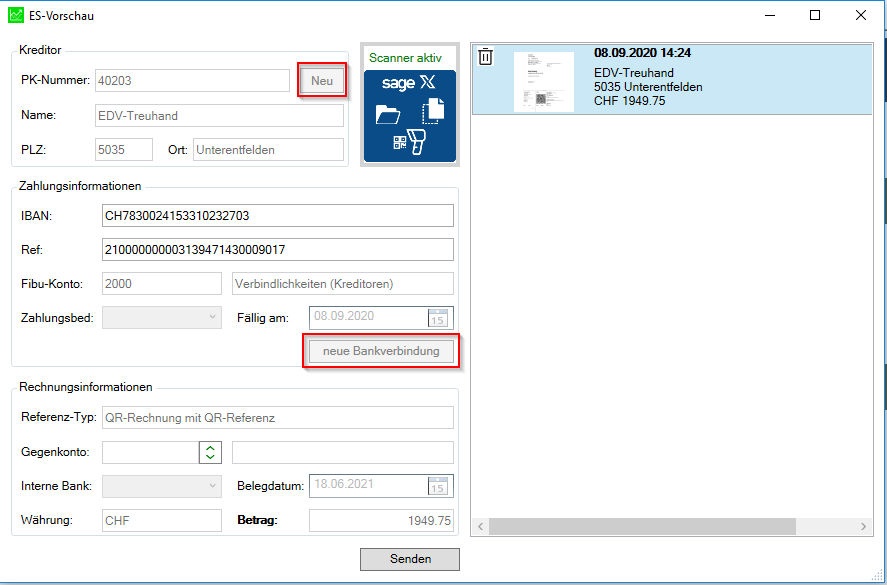Click Verbindlichkeiten (Kreditoren) field
The image size is (887, 585).
point(343,283)
